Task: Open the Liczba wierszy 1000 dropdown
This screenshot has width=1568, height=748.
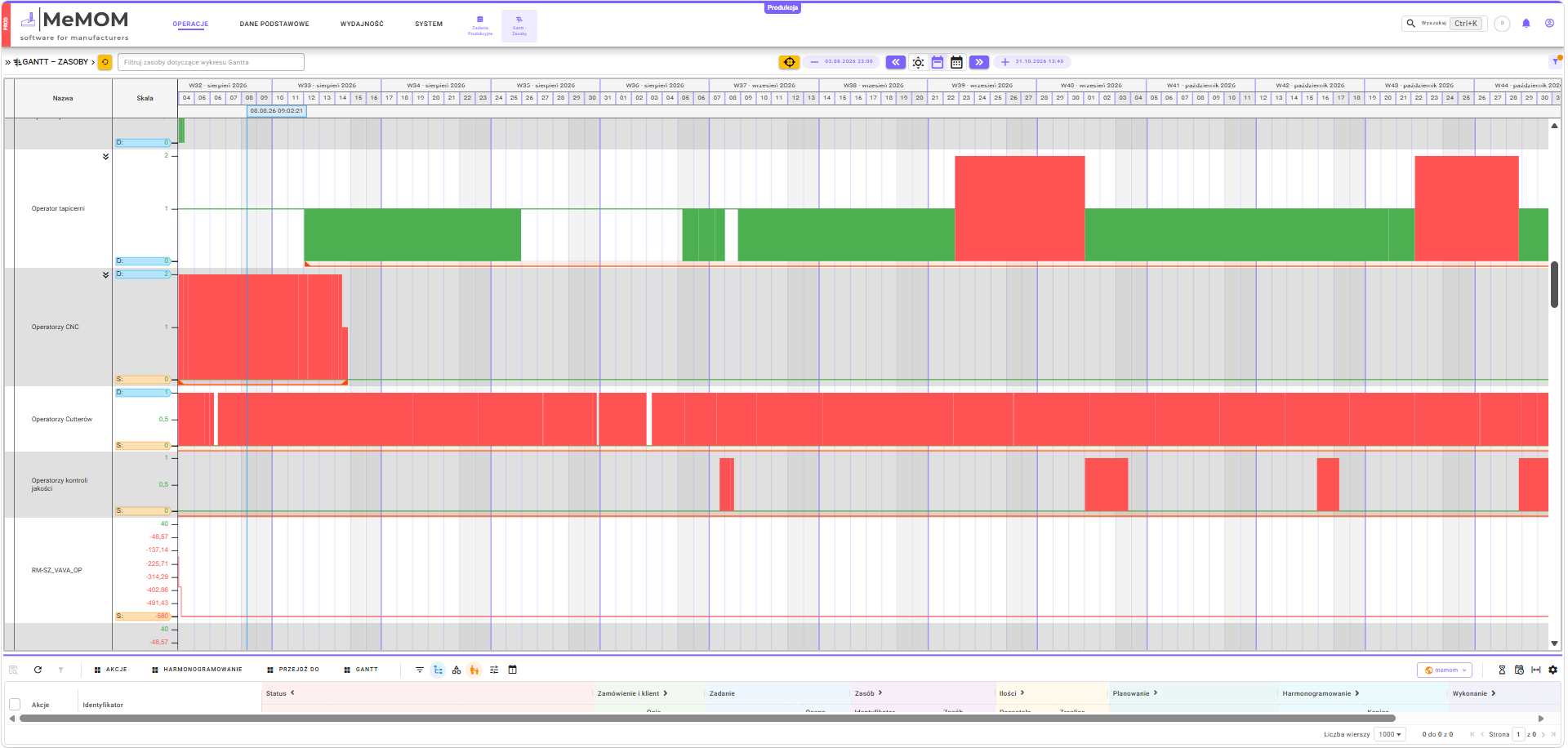Action: click(1389, 734)
